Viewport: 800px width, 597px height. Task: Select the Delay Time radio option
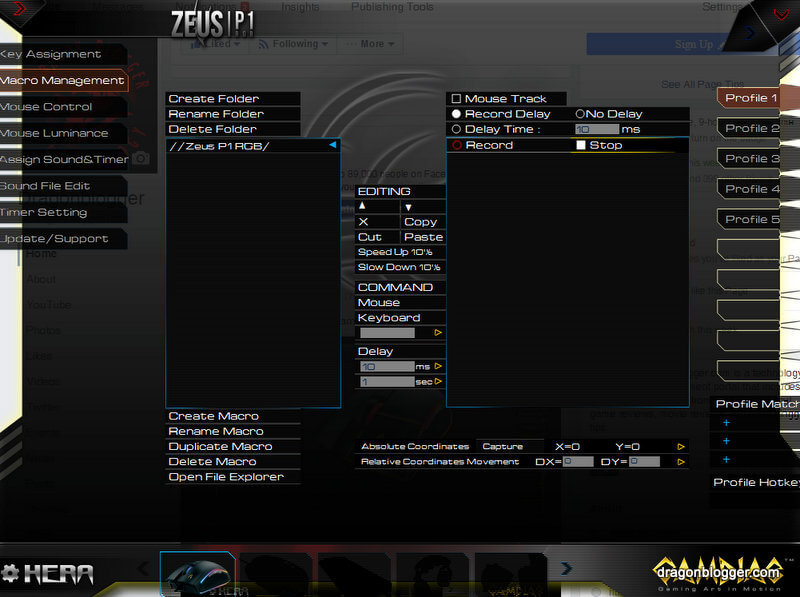[457, 129]
